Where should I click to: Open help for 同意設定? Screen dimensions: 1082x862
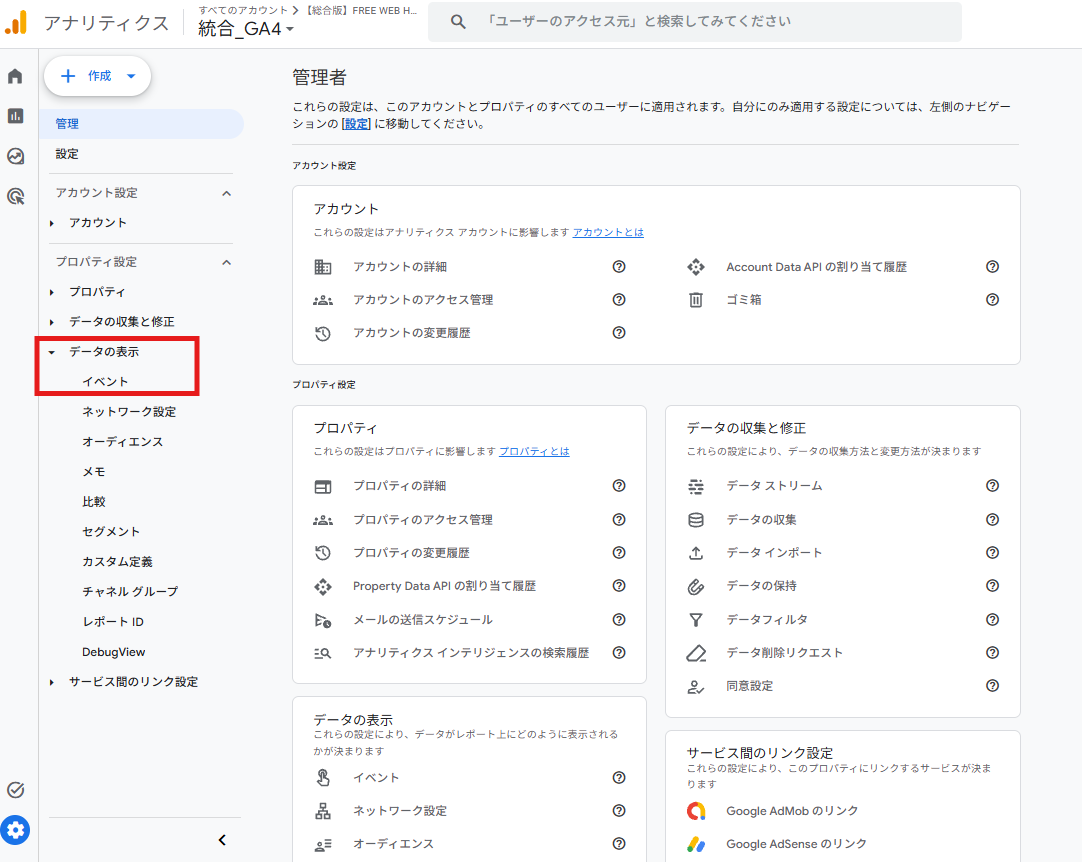tap(992, 686)
